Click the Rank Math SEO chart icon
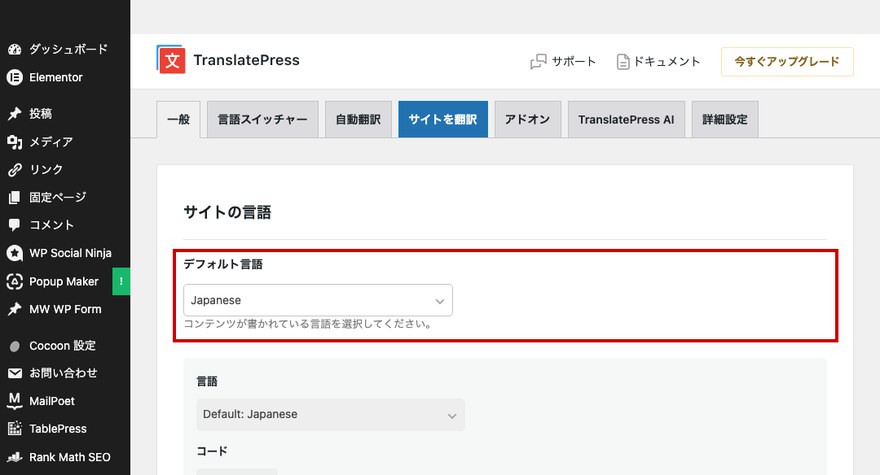This screenshot has height=475, width=880. [15, 457]
